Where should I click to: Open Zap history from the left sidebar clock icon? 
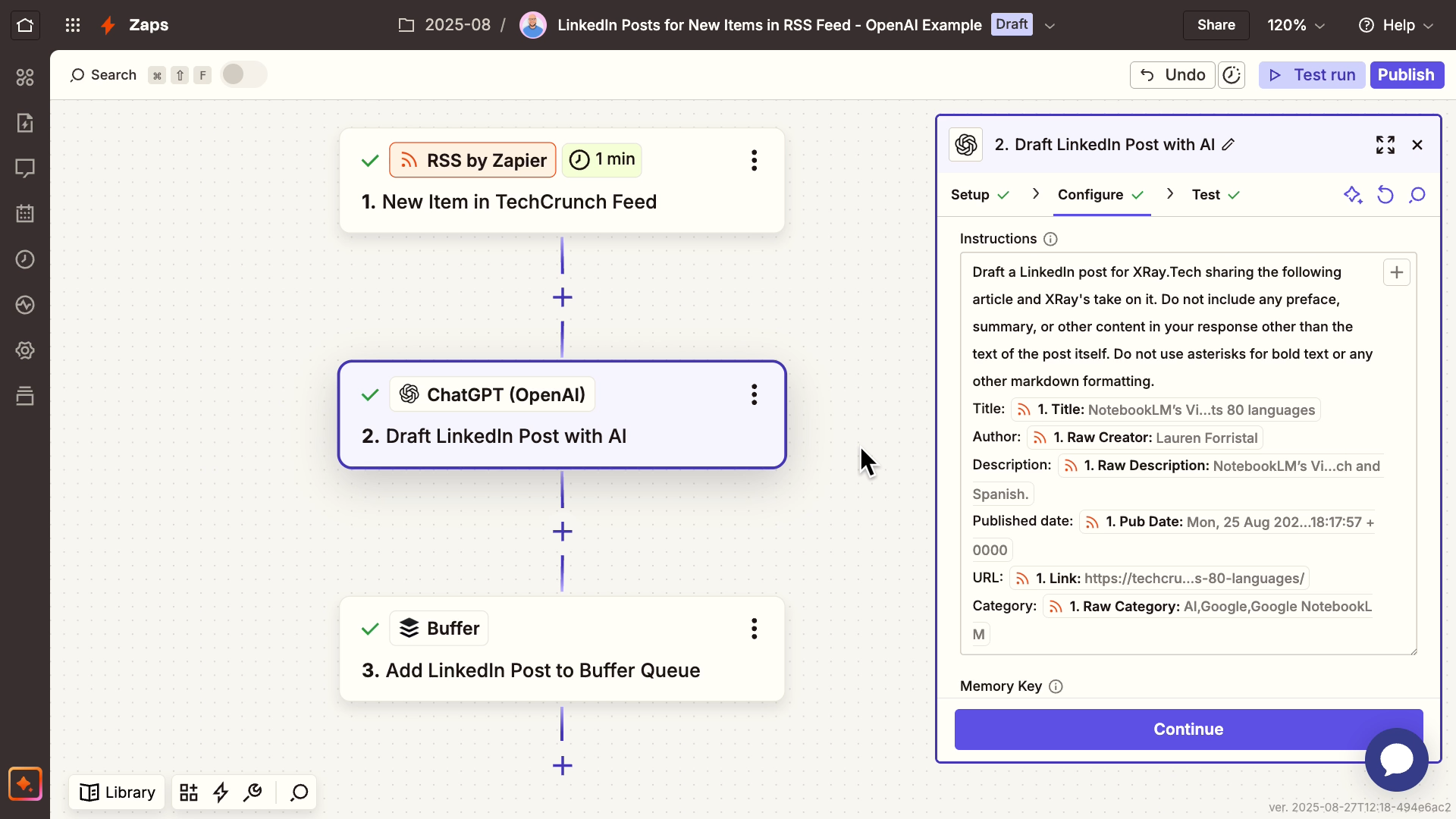[25, 259]
